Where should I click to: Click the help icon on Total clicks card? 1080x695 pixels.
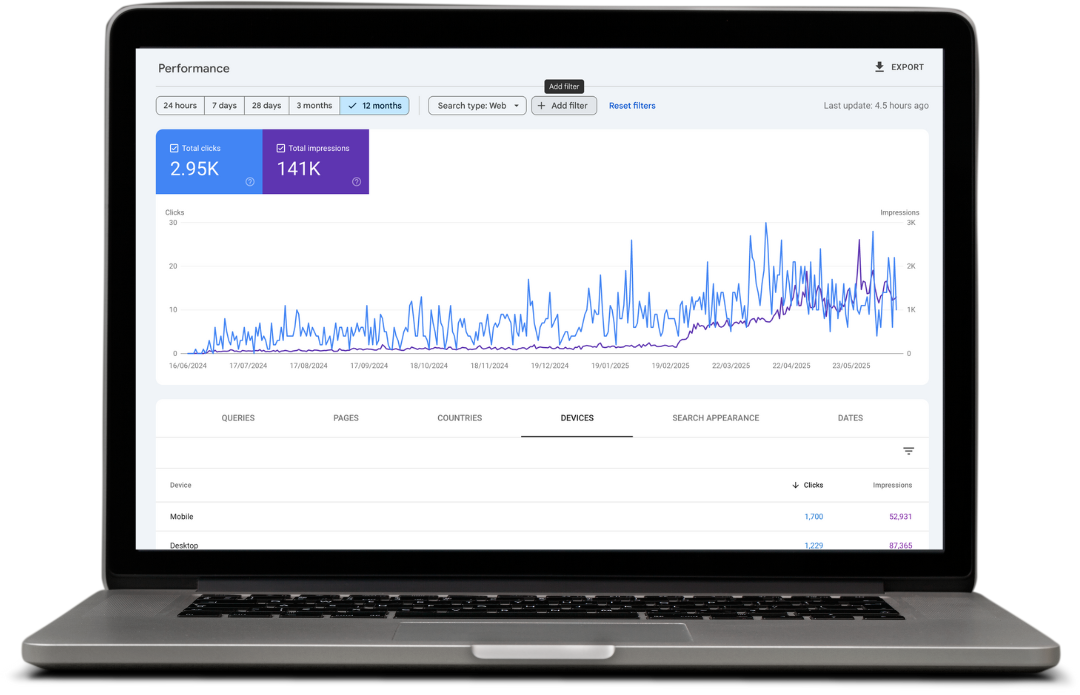(x=250, y=182)
